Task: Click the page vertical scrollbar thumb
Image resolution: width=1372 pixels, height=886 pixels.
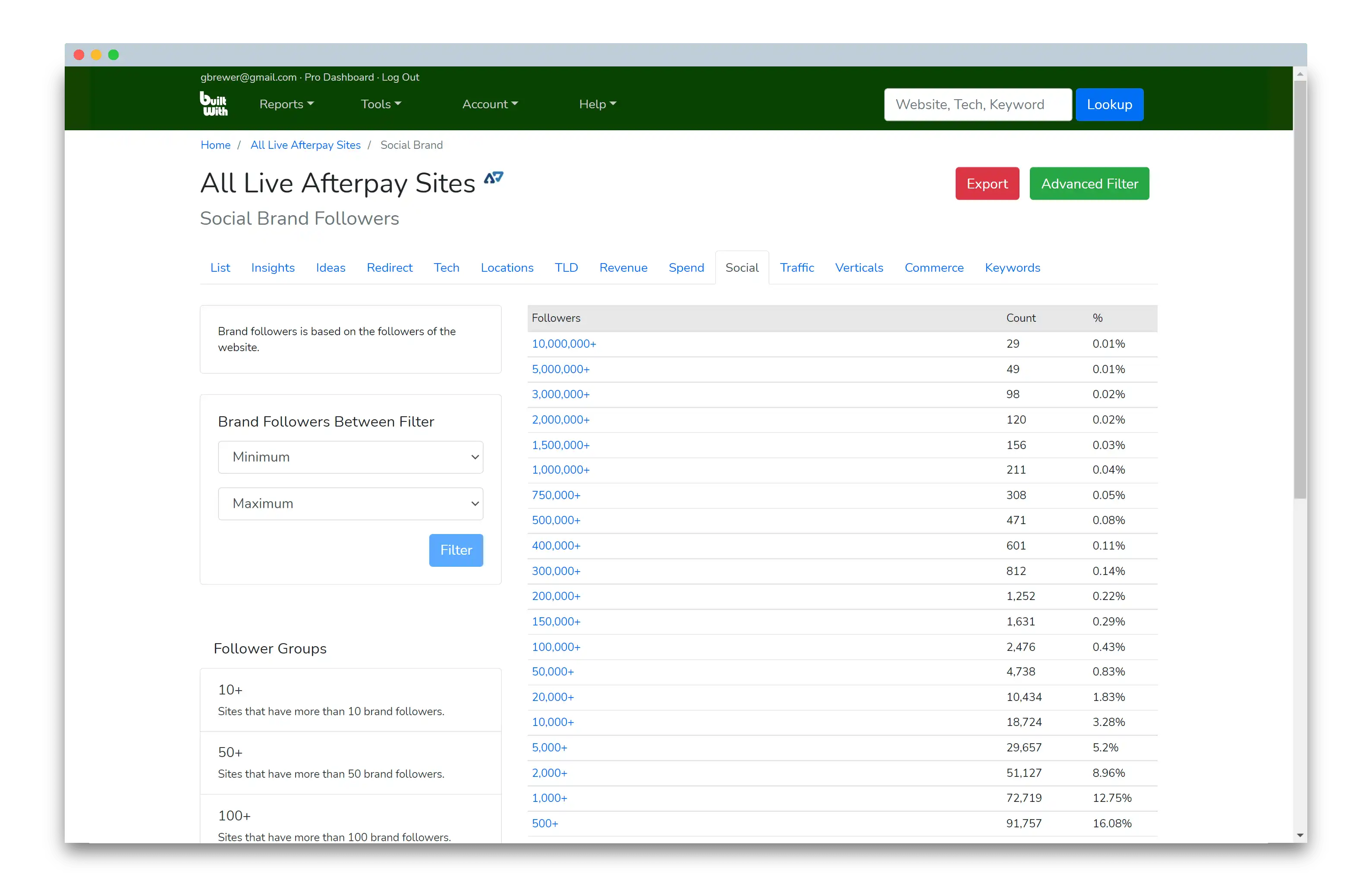Action: (x=1299, y=290)
